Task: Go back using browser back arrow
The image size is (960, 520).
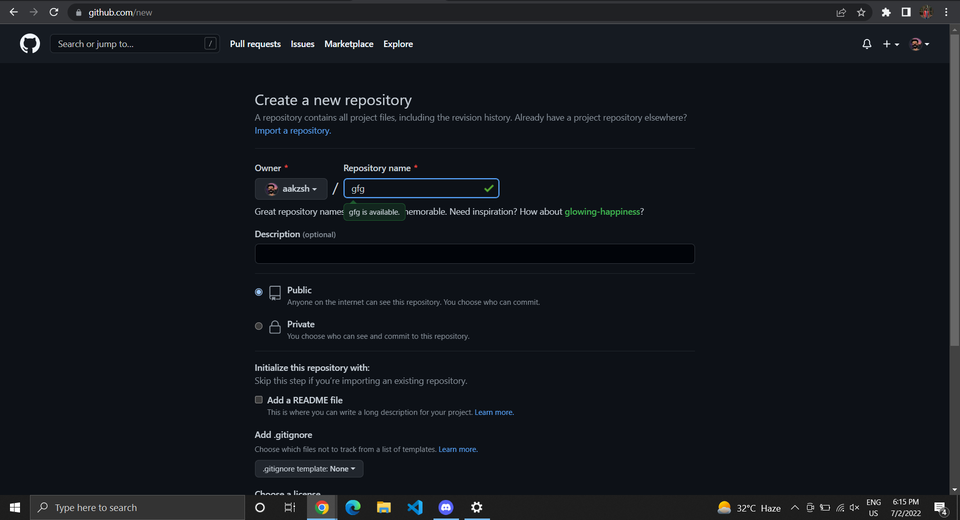Action: (x=13, y=12)
